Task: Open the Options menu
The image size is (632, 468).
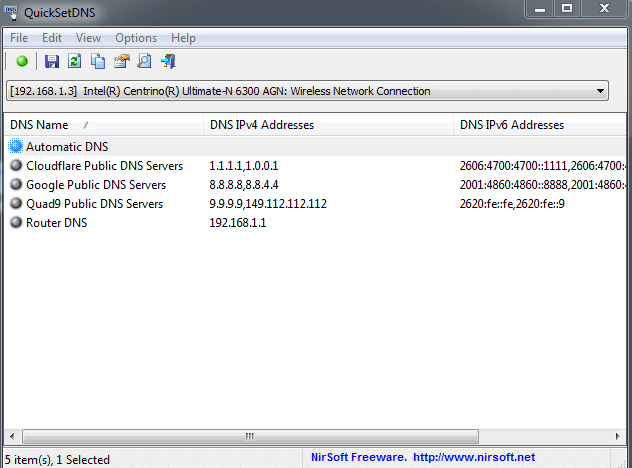Action: 136,38
